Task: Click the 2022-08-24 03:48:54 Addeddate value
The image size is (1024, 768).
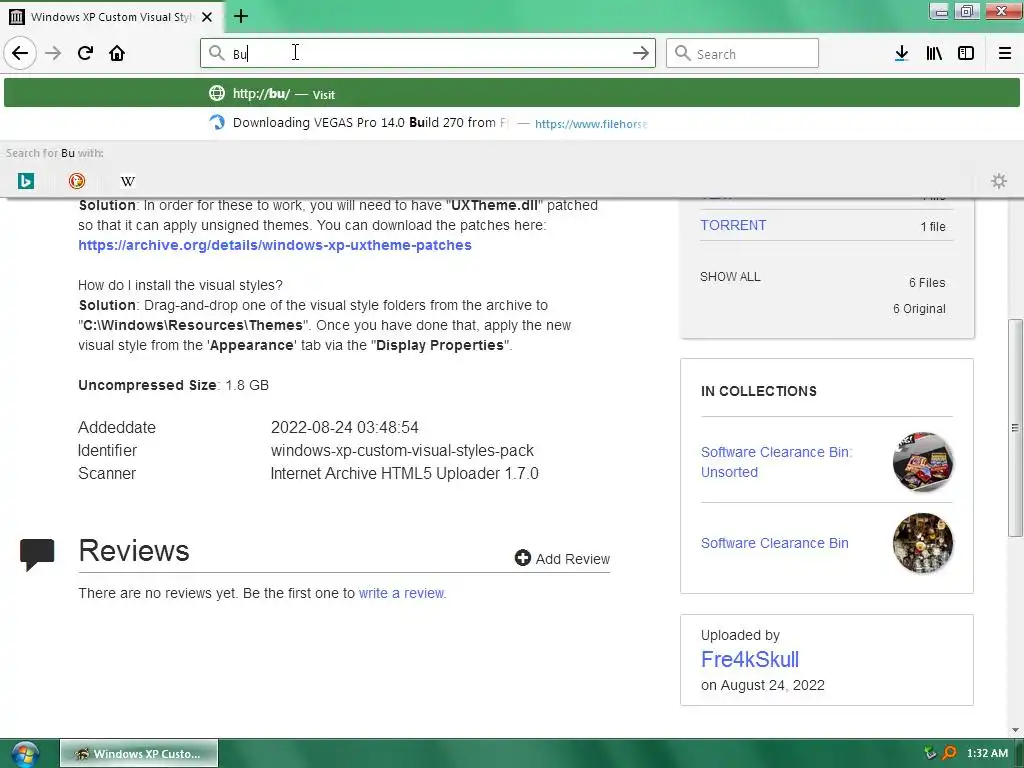Action: (344, 427)
